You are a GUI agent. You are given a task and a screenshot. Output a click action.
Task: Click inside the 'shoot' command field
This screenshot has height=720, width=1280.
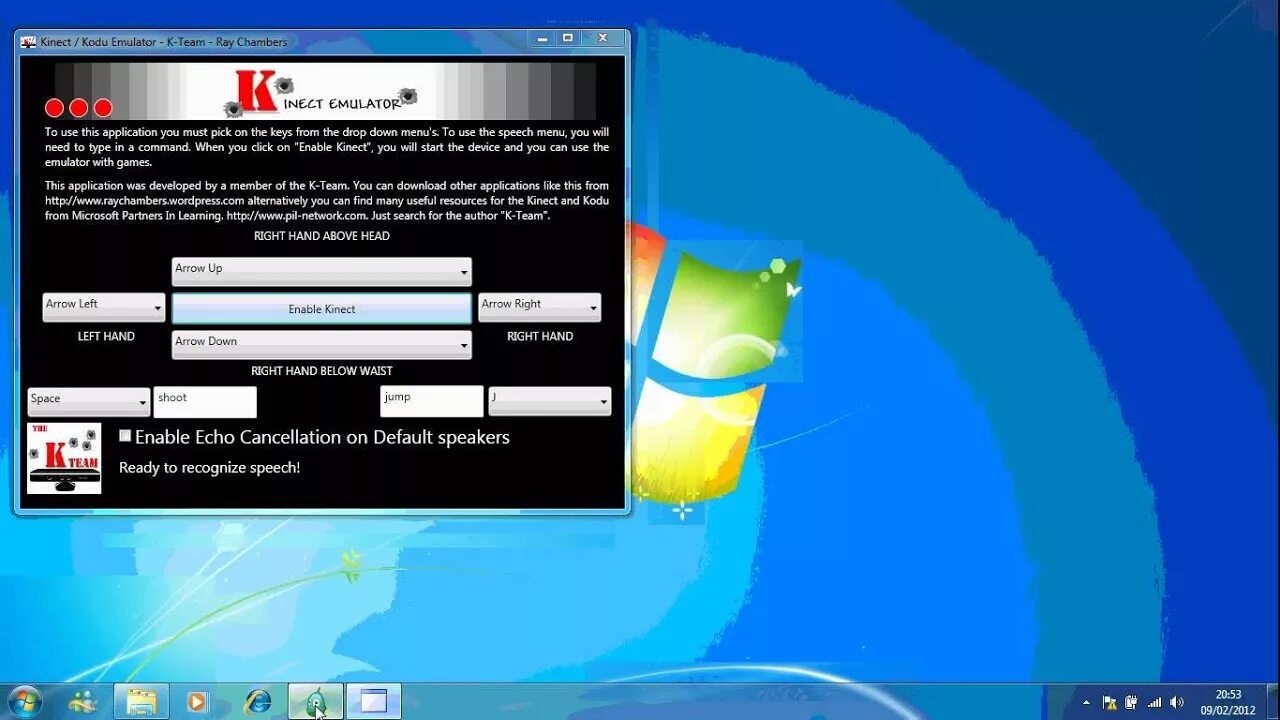pyautogui.click(x=205, y=401)
